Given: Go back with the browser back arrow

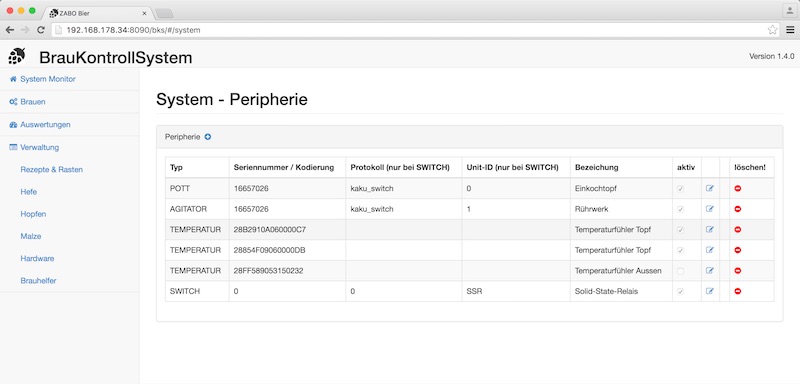Looking at the screenshot, I should coord(10,30).
